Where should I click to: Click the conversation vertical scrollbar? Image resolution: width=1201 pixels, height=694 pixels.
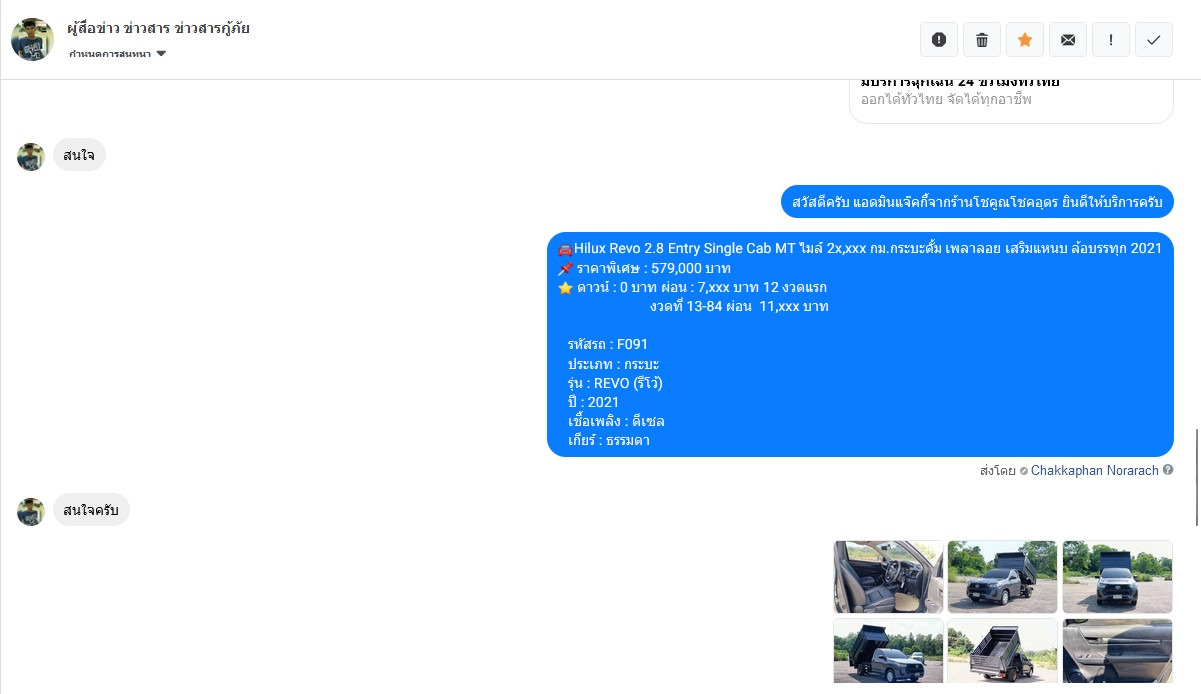1196,477
